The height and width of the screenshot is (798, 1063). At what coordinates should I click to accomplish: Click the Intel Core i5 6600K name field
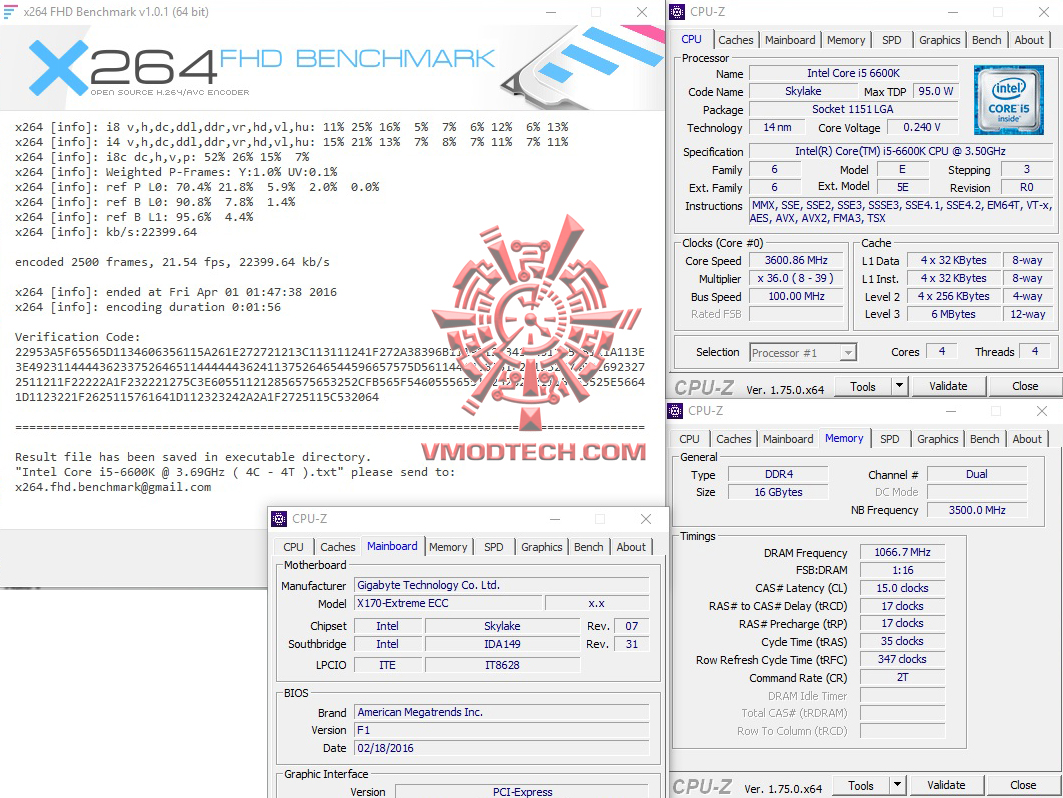(x=854, y=73)
